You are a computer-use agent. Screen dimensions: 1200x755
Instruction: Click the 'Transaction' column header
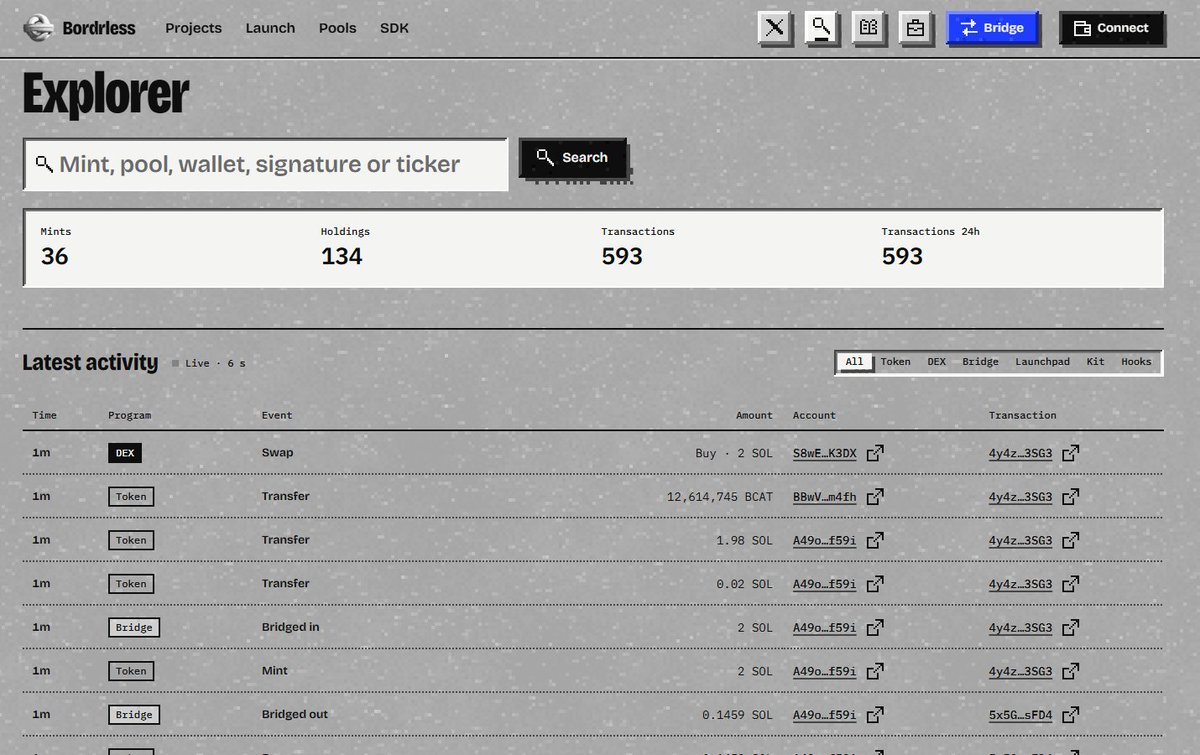coord(1022,415)
